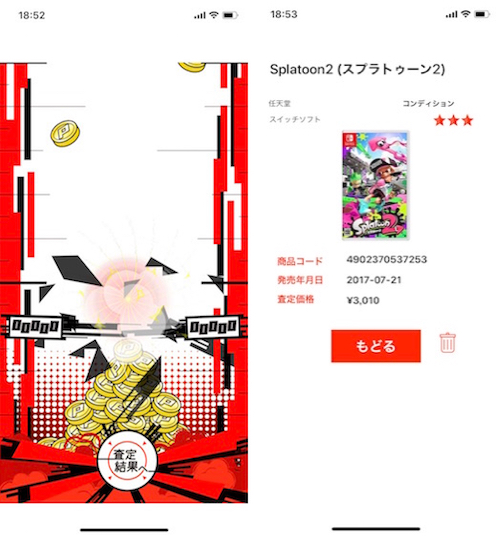Tap the Wi-Fi icon on left phone
This screenshot has width=500, height=537.
[214, 15]
